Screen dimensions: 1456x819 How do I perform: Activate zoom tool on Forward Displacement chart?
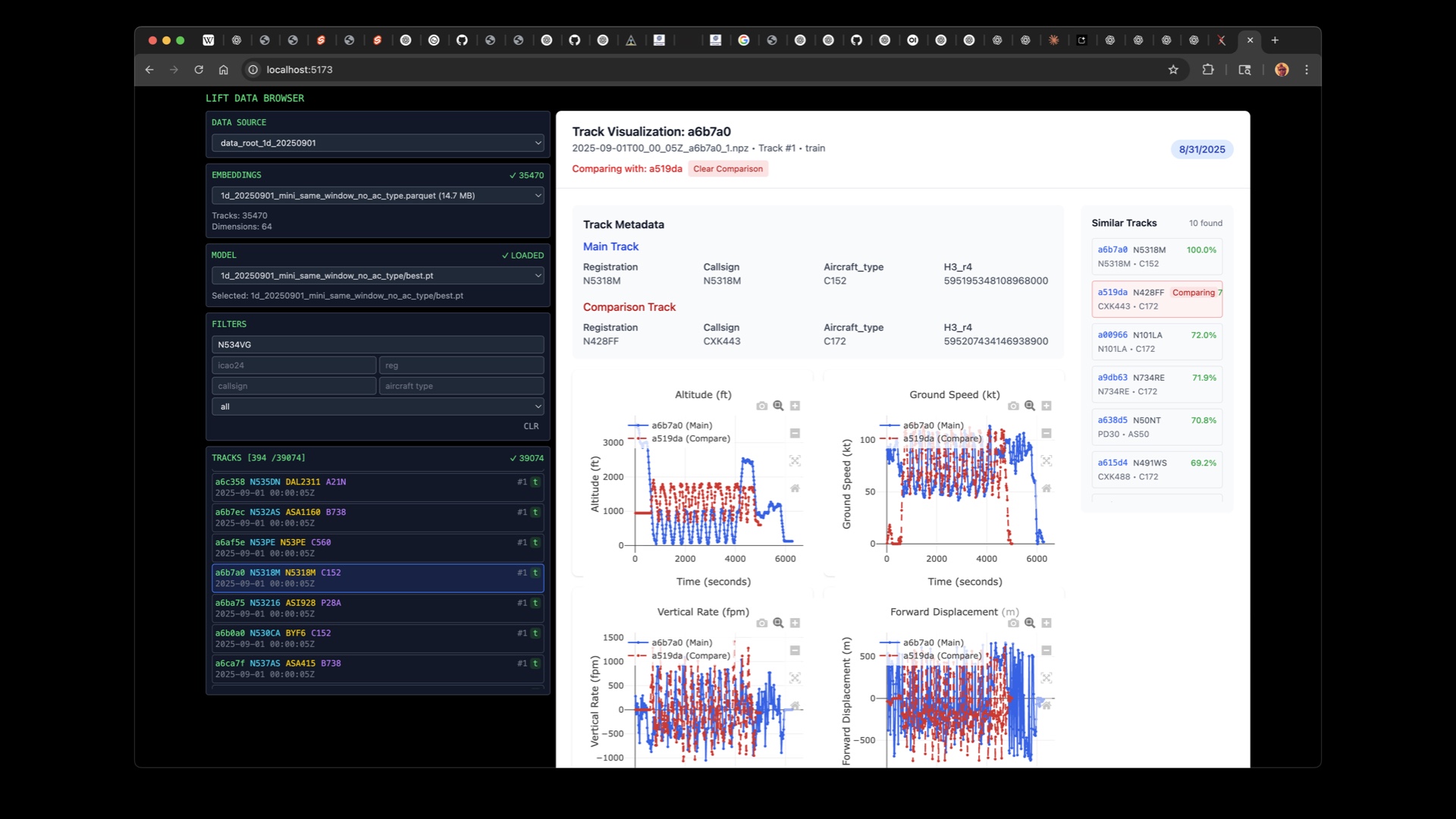point(1030,623)
